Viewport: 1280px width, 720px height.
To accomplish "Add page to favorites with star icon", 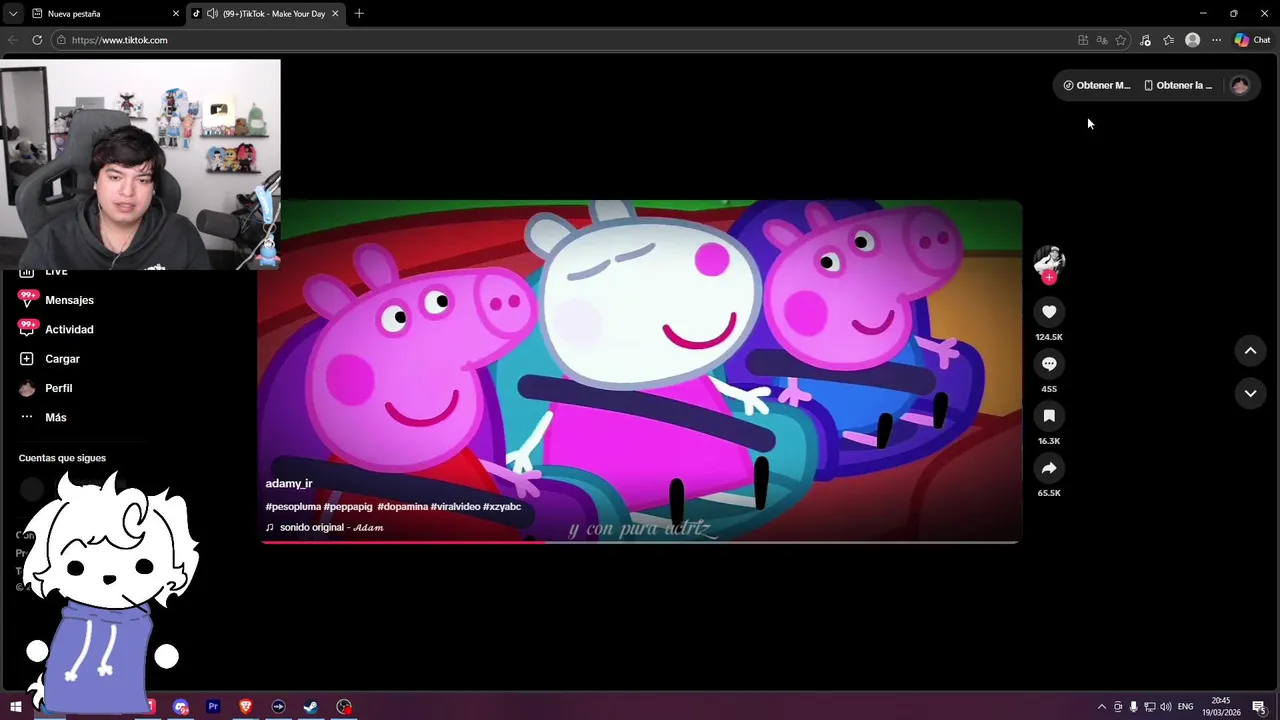I will pyautogui.click(x=1121, y=40).
